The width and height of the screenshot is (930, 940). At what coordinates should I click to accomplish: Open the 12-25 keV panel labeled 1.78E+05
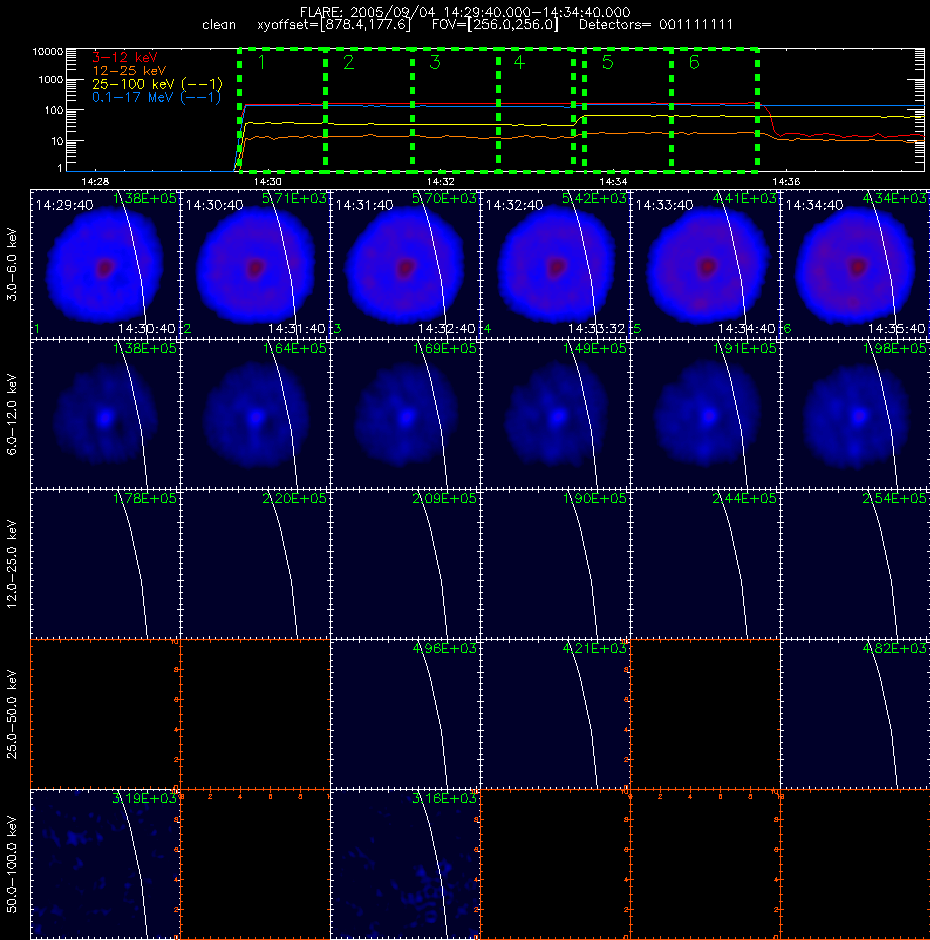pos(105,564)
